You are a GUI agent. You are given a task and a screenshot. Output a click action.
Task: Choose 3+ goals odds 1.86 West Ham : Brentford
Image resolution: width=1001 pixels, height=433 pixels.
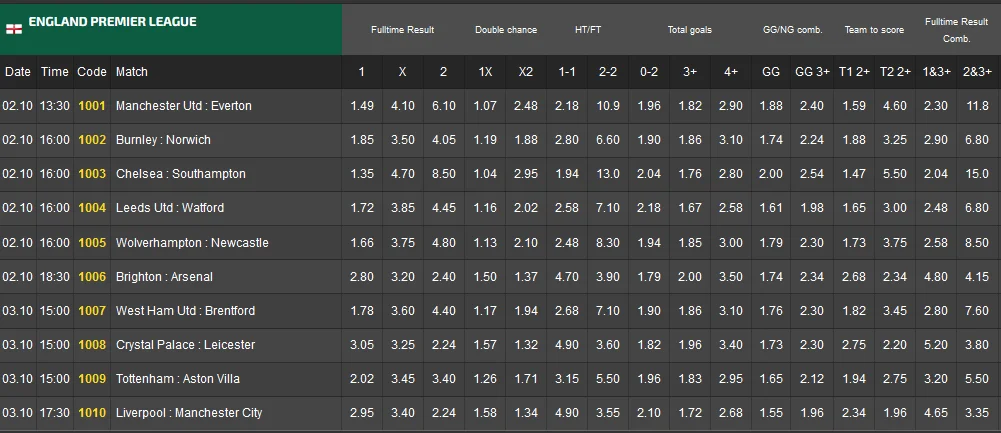(x=690, y=311)
